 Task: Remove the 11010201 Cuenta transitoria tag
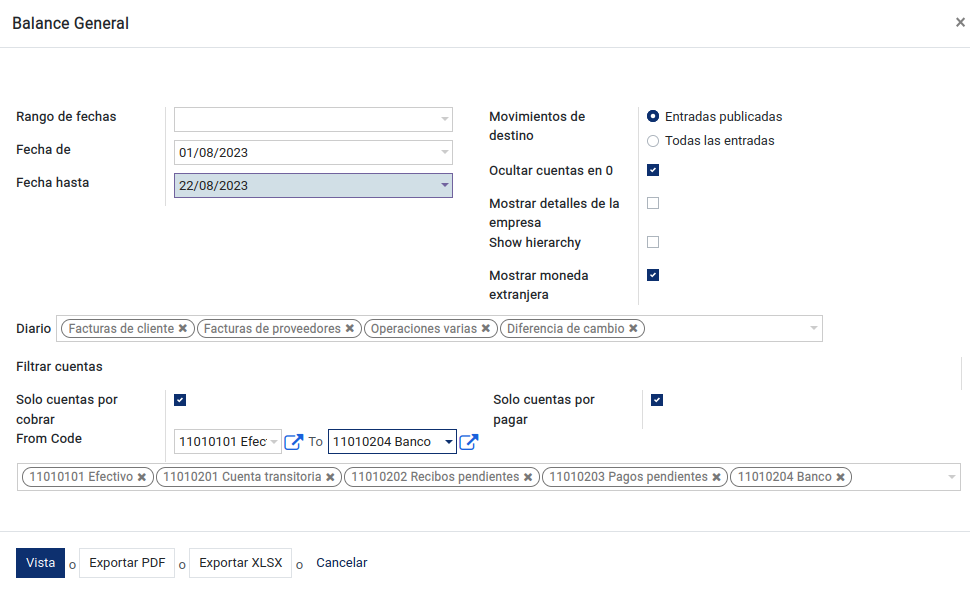[x=330, y=477]
